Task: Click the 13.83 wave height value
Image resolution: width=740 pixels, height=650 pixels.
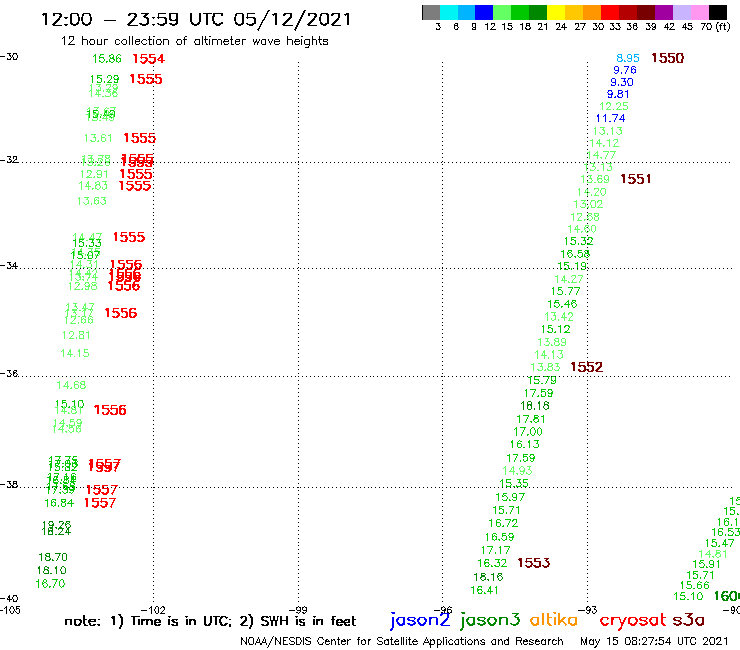Action: pyautogui.click(x=545, y=367)
